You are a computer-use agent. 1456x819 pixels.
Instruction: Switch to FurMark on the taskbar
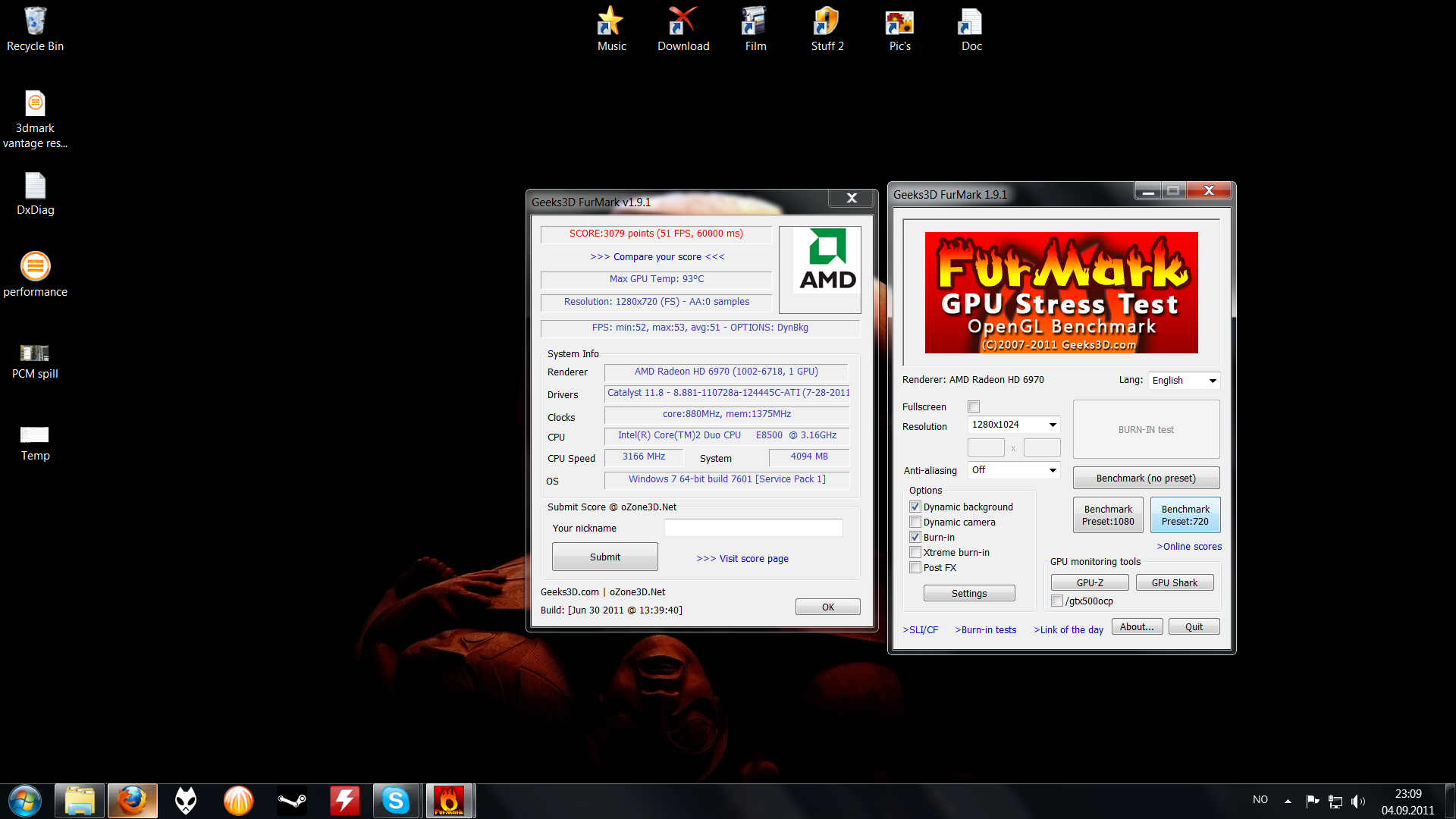(x=449, y=801)
